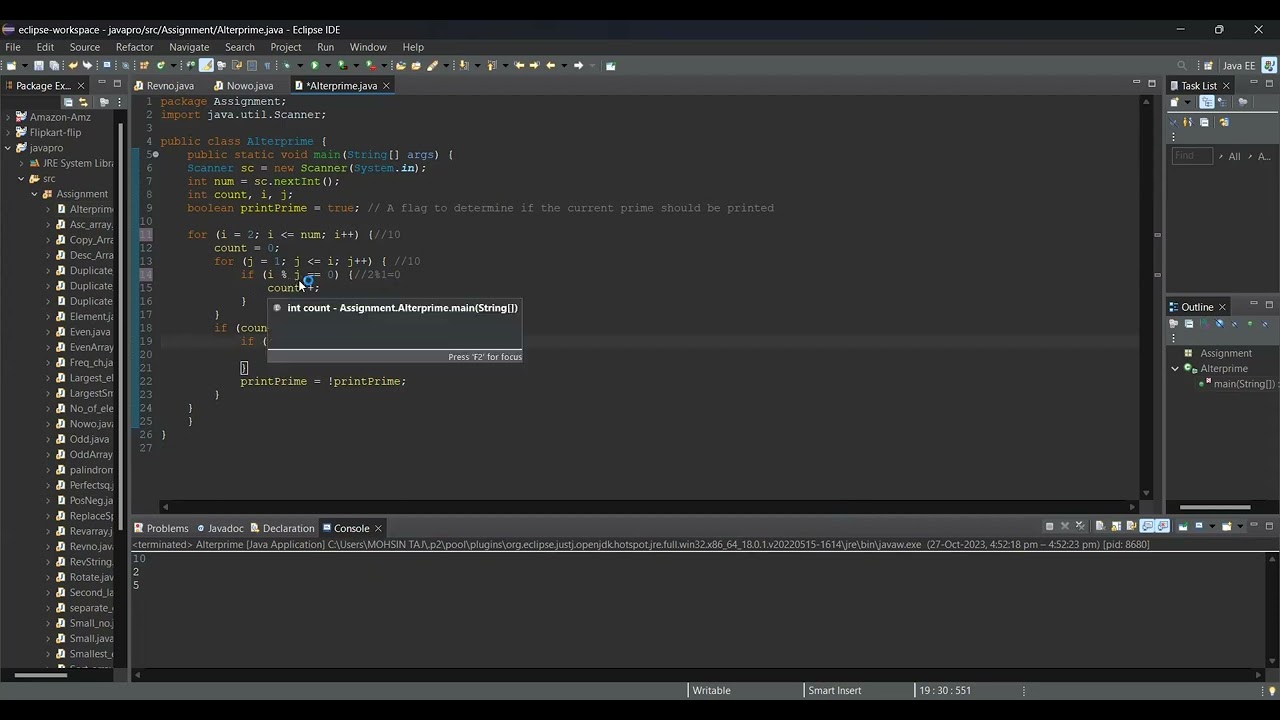Open Package Explorer view menu (three dots)
Image resolution: width=1280 pixels, height=720 pixels.
coord(119,102)
